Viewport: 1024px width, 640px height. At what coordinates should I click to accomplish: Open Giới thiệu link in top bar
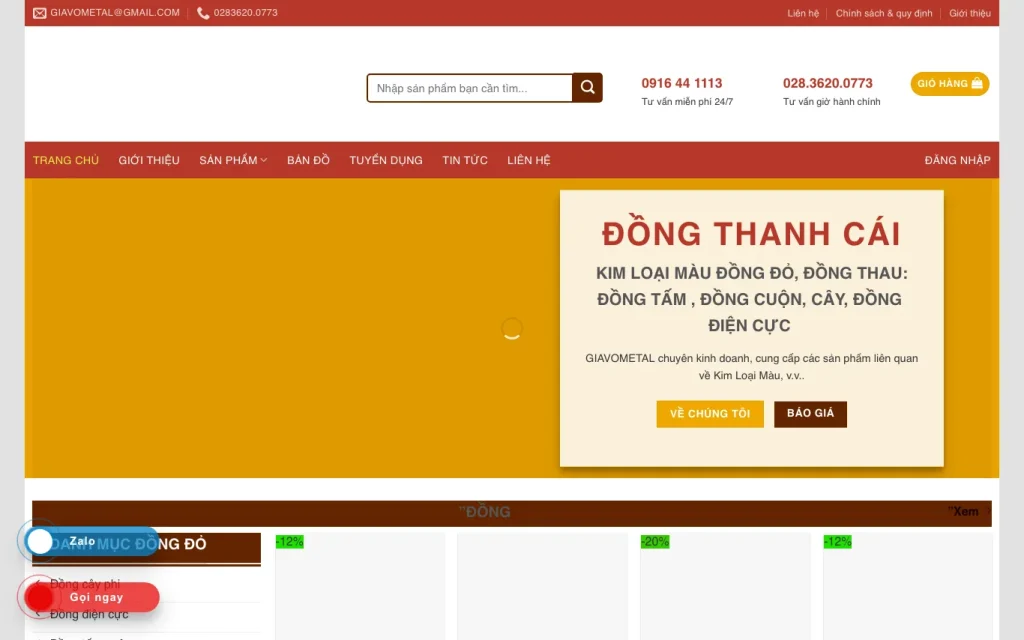(x=970, y=13)
